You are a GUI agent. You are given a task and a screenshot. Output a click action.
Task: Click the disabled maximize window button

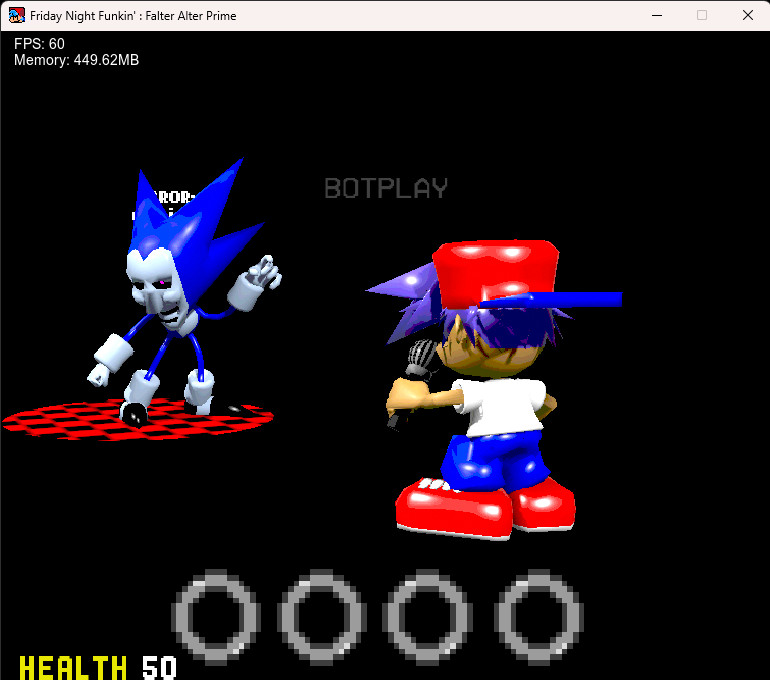pyautogui.click(x=702, y=16)
